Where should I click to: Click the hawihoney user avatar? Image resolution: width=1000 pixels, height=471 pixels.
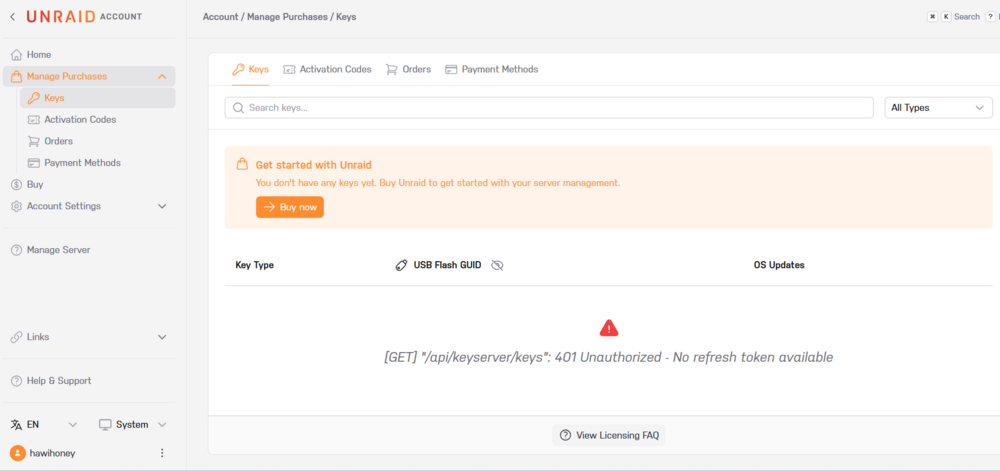click(18, 453)
